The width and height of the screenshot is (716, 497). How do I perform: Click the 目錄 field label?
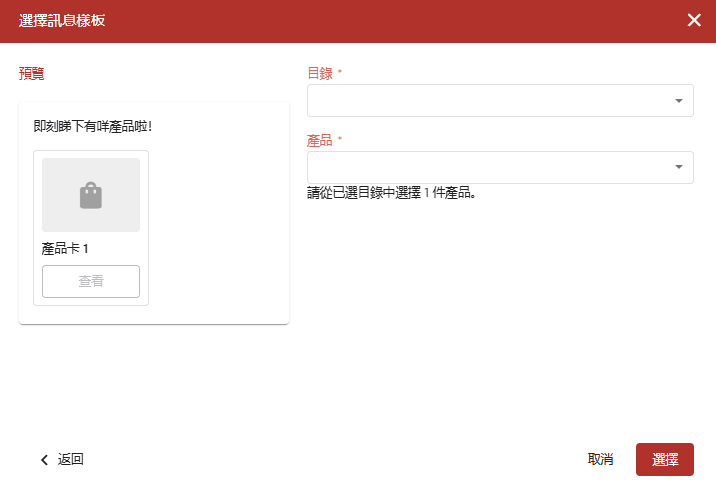[320, 73]
